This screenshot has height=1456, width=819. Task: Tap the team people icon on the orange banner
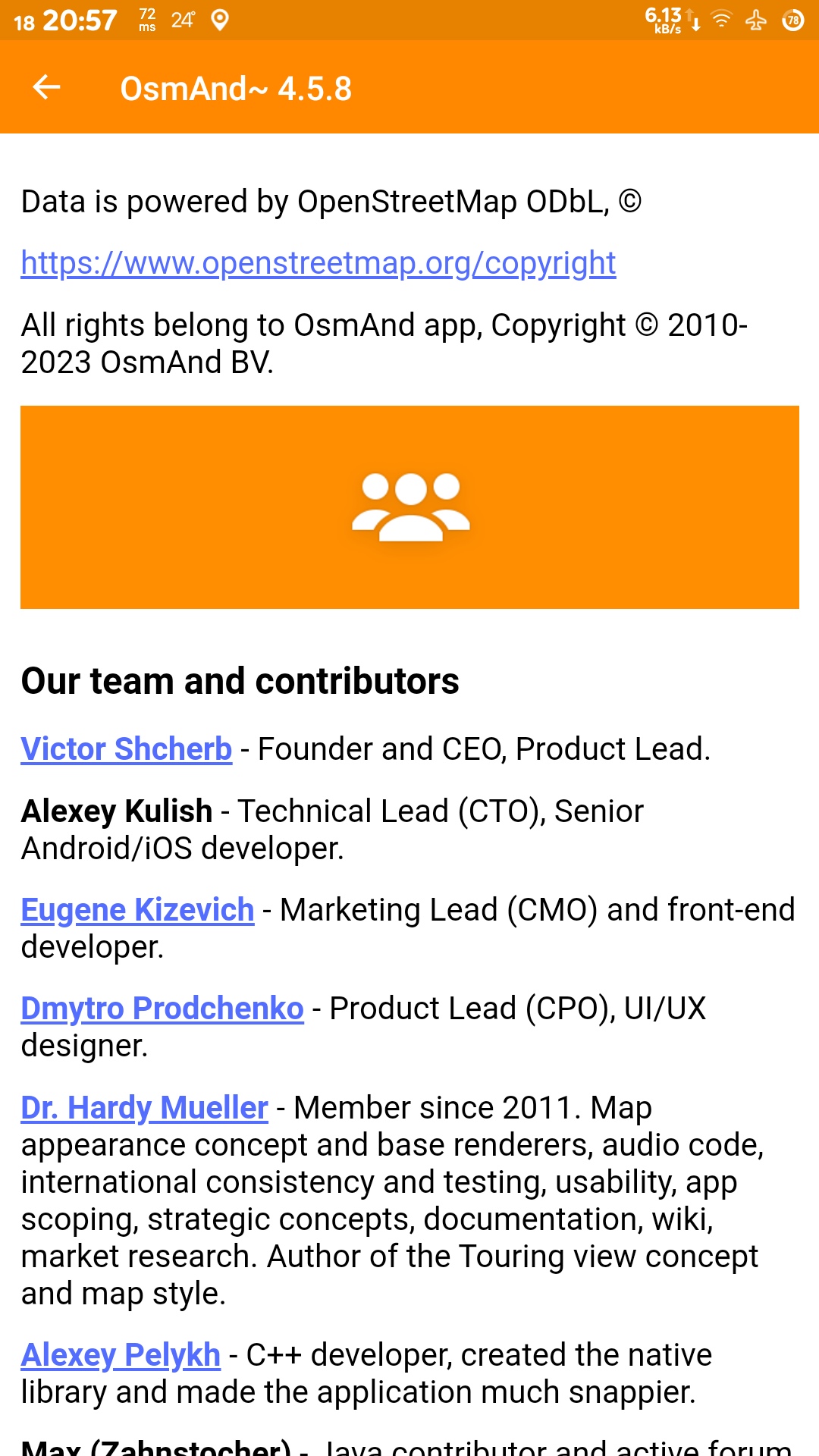[410, 507]
